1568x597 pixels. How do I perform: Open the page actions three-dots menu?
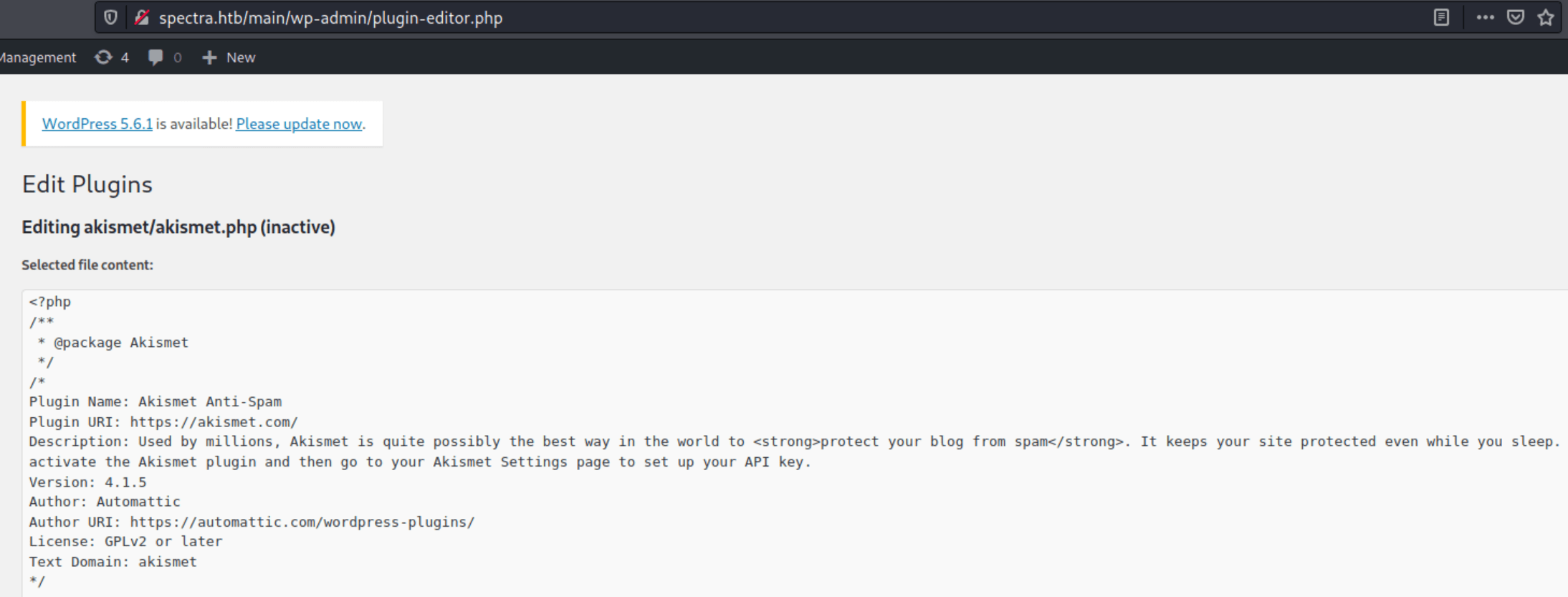1486,17
